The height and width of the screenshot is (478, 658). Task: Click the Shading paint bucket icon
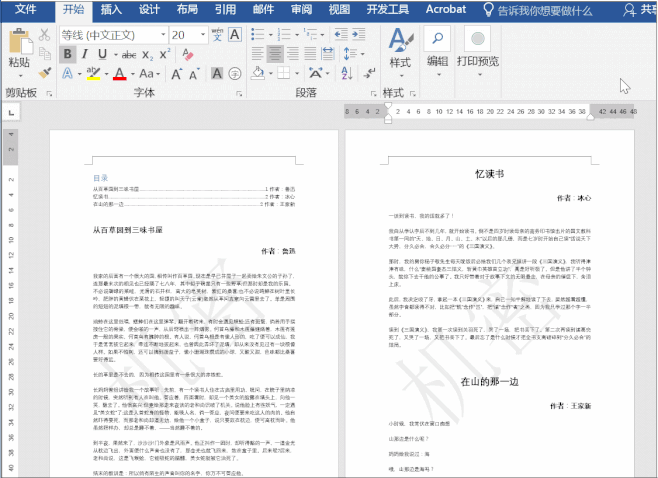pyautogui.click(x=258, y=73)
